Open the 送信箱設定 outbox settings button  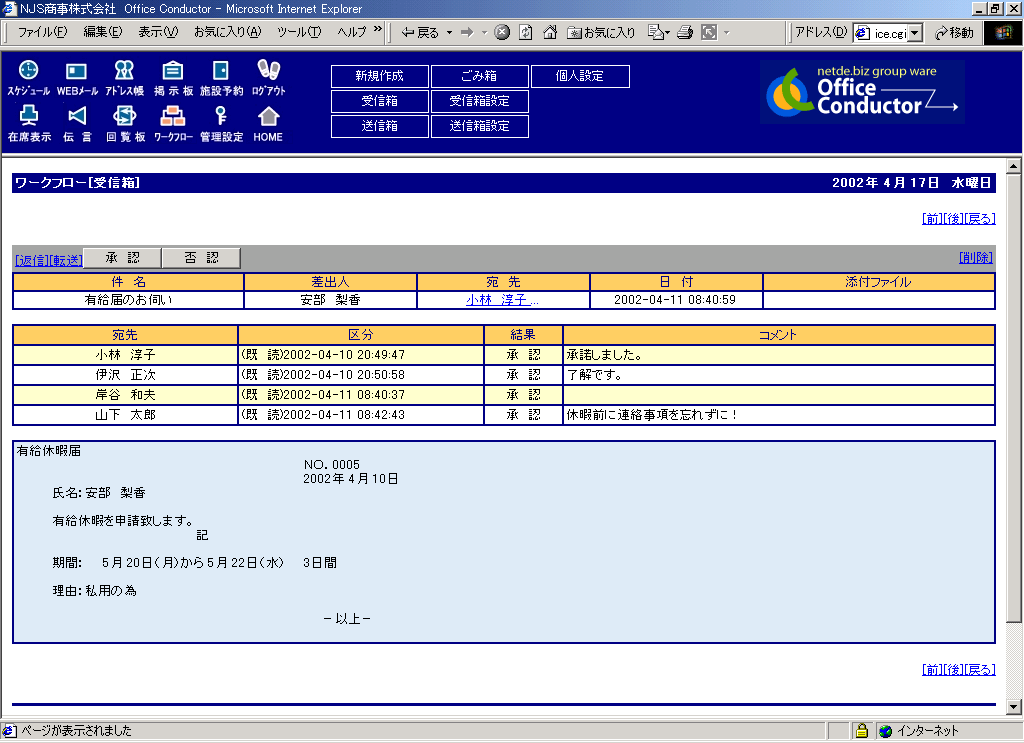coord(479,126)
